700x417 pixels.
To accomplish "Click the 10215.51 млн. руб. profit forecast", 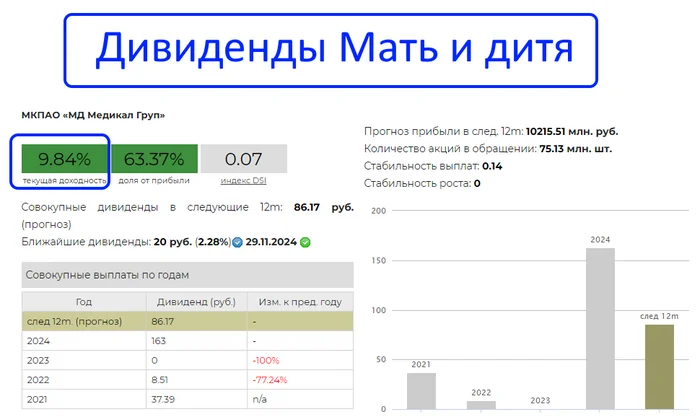I will tap(572, 132).
